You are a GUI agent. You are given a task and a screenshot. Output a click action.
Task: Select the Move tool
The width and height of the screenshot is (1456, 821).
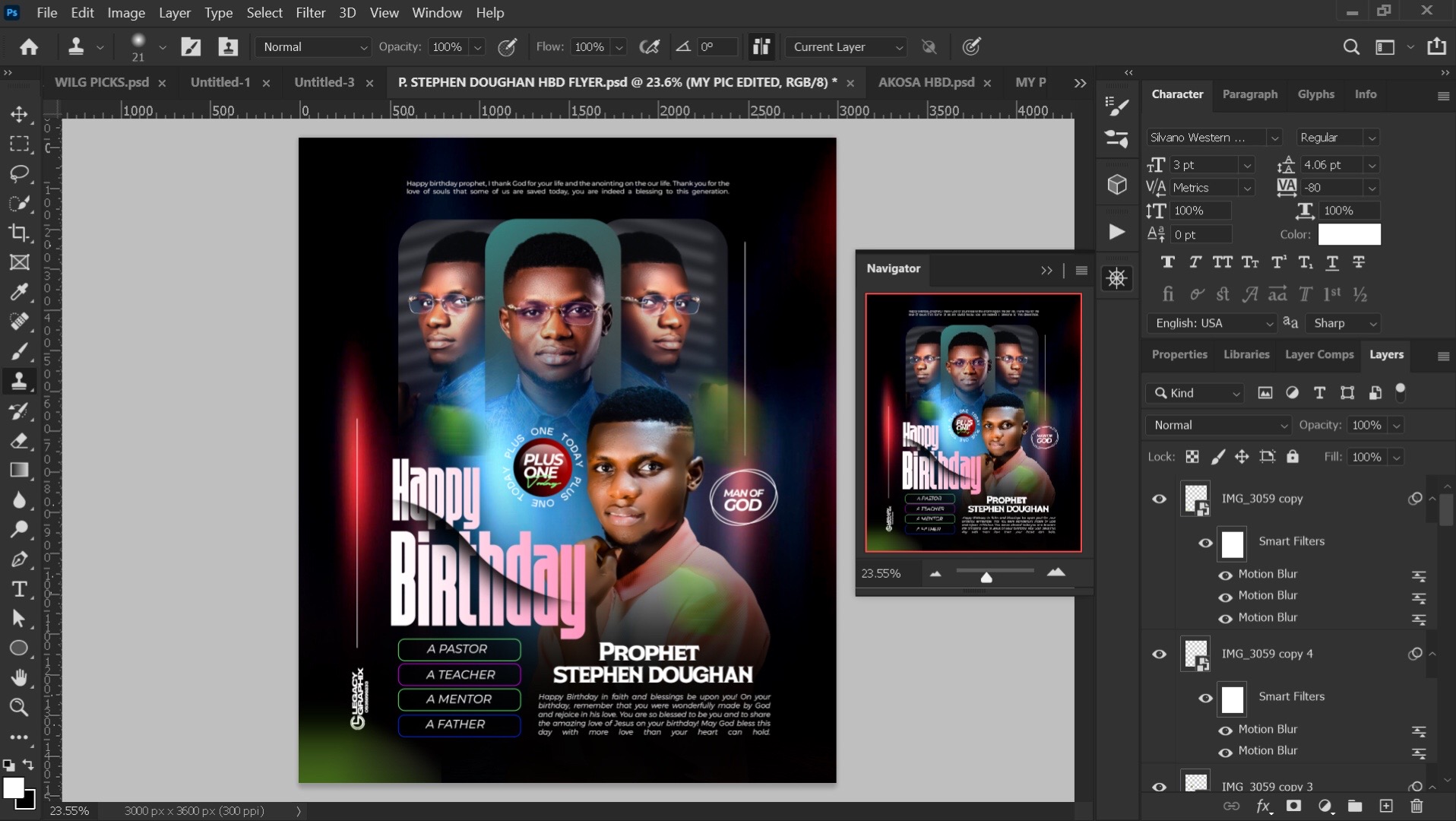coord(19,114)
